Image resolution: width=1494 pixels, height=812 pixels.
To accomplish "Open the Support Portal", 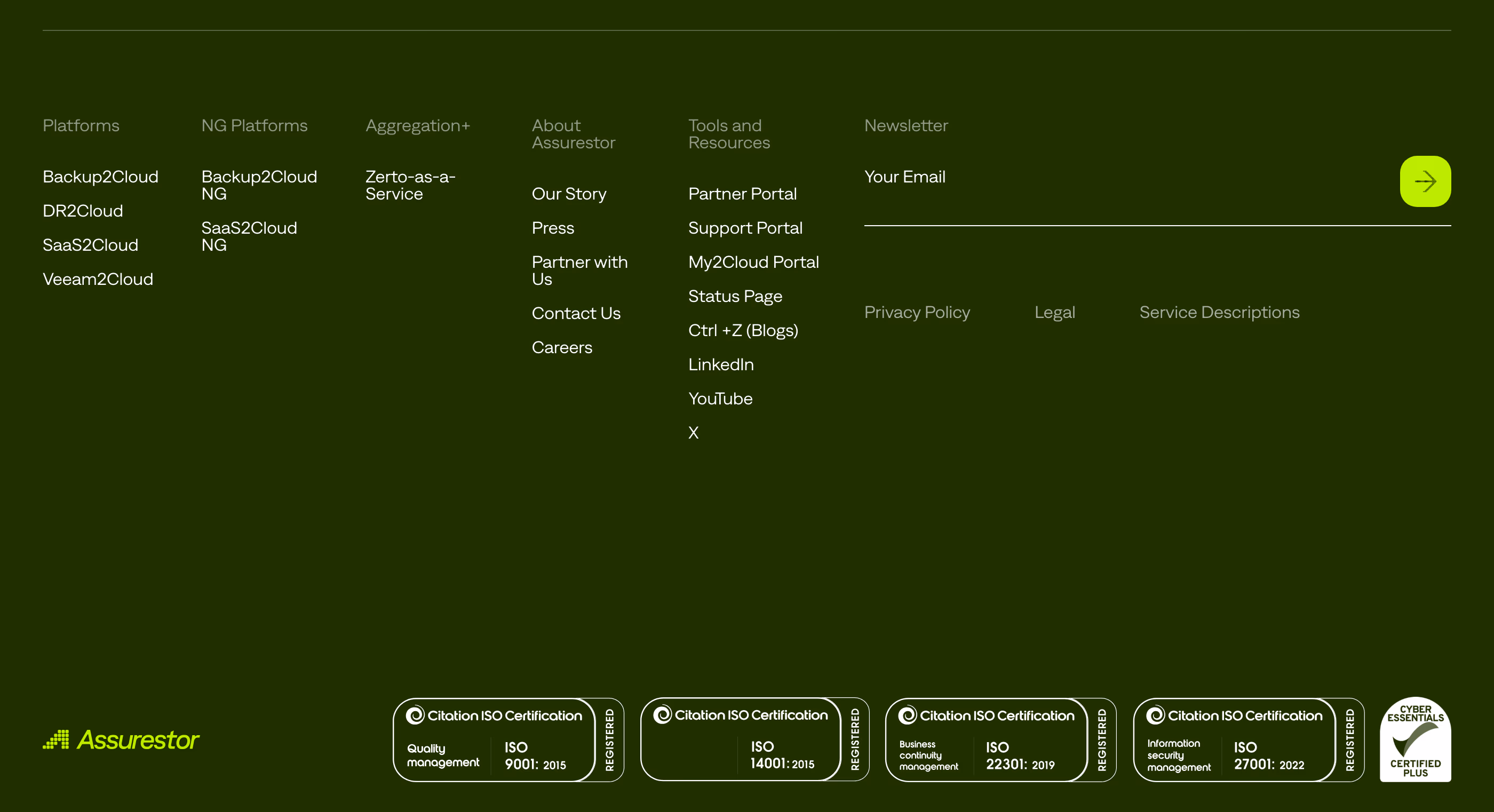I will [x=745, y=228].
